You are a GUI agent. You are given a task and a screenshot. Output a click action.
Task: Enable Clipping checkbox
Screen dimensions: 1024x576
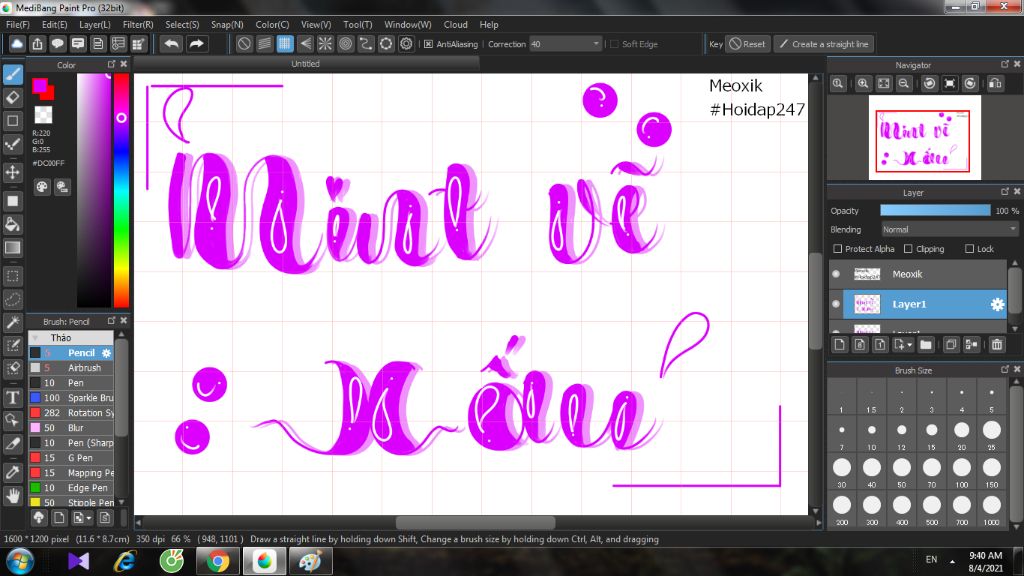(x=908, y=249)
